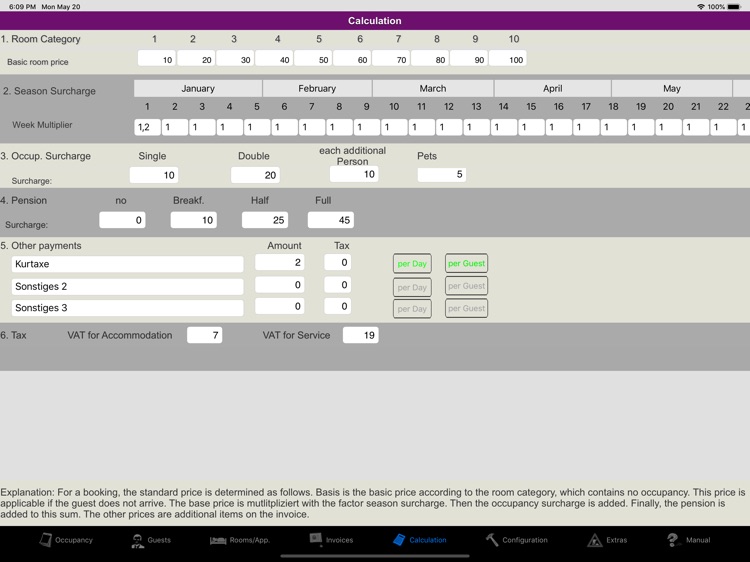
Task: Open the Guests tab icon
Action: 138,540
